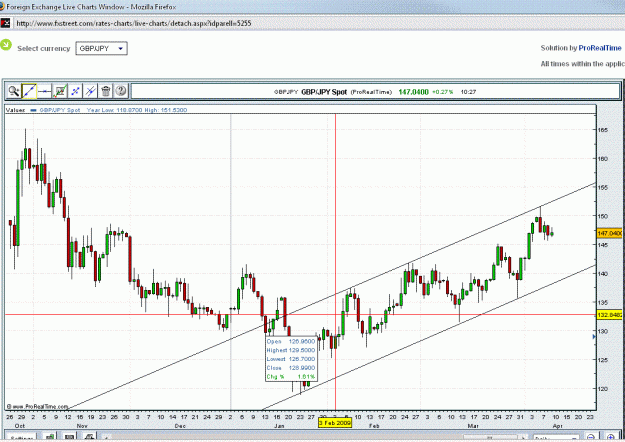Click the yellow 147.0400 price axis label
The image size is (625, 442).
pos(609,233)
